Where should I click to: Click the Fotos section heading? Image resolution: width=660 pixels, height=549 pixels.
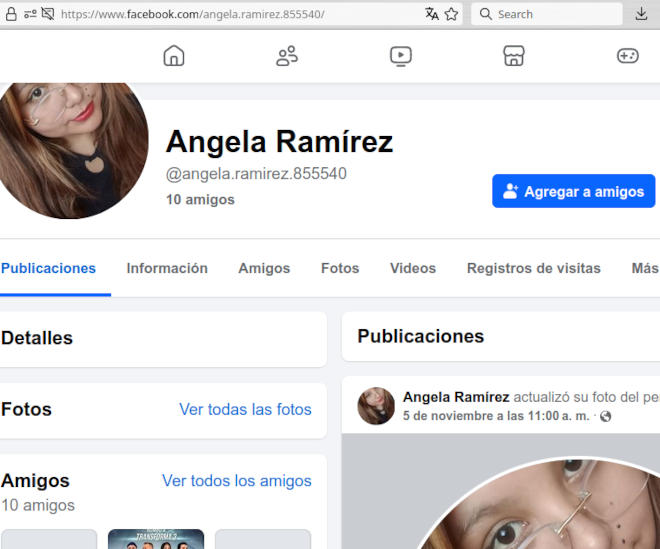tap(27, 409)
